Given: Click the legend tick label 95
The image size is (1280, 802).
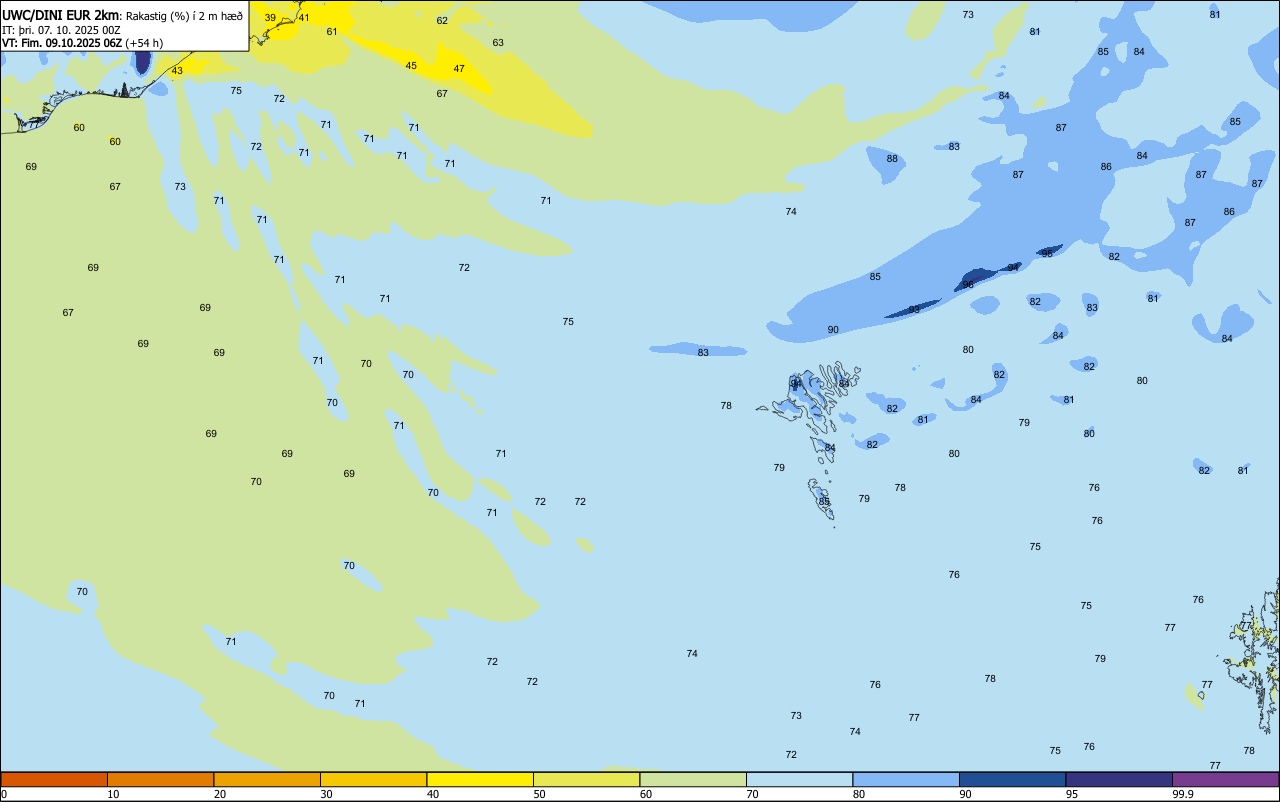Looking at the screenshot, I should 1072,794.
